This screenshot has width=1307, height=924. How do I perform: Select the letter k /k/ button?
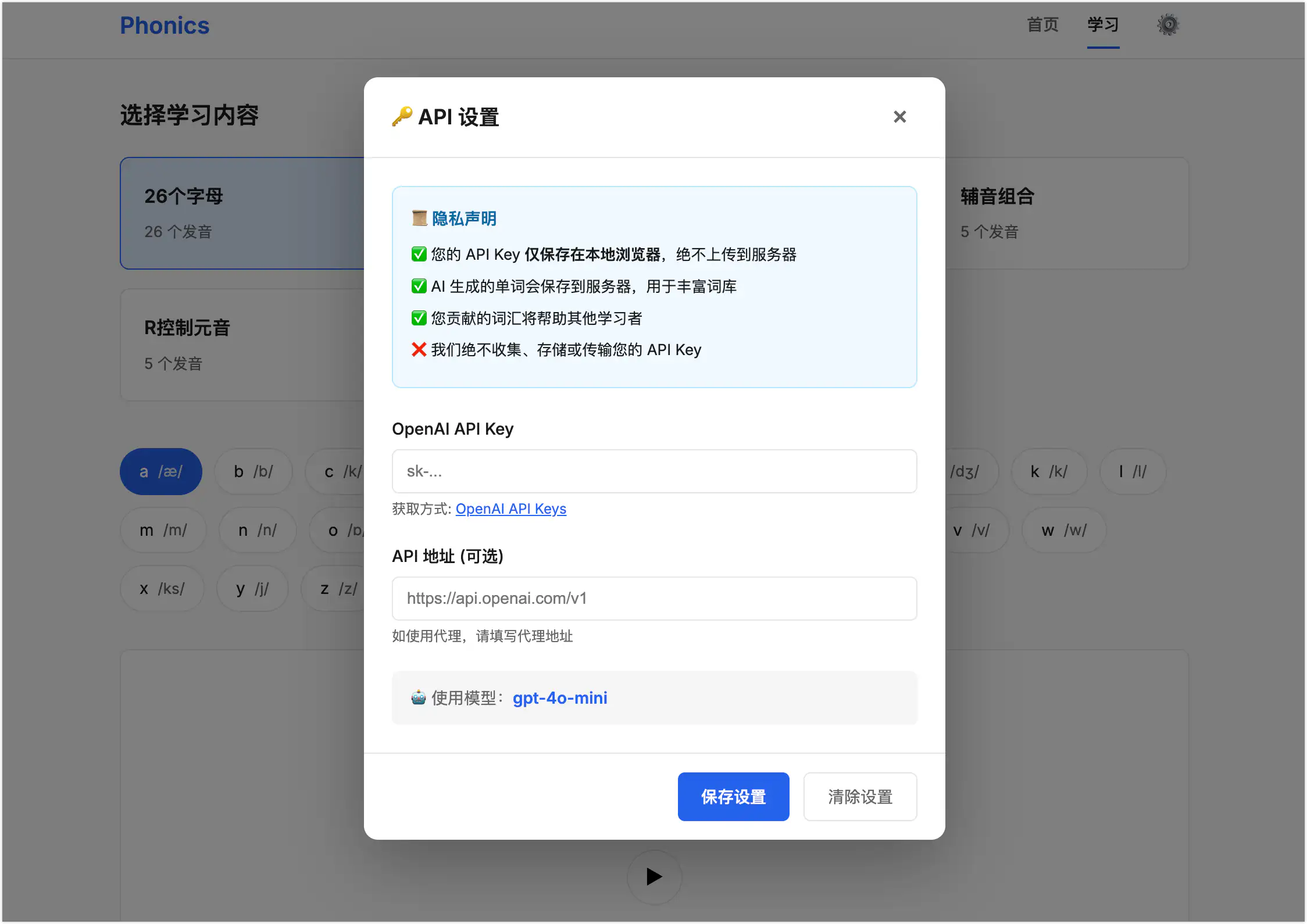tap(1049, 471)
